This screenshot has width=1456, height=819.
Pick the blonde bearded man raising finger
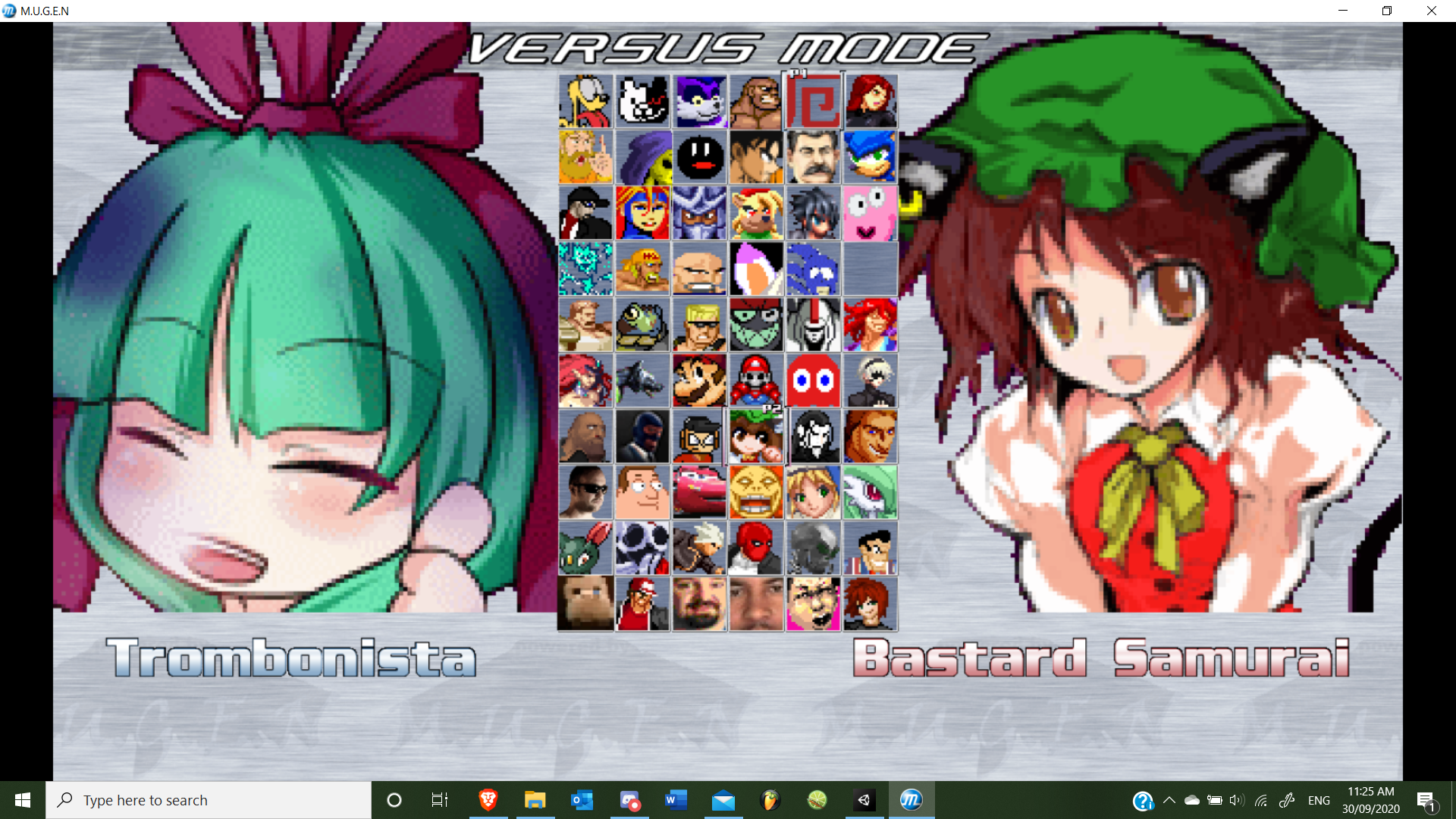click(x=585, y=157)
